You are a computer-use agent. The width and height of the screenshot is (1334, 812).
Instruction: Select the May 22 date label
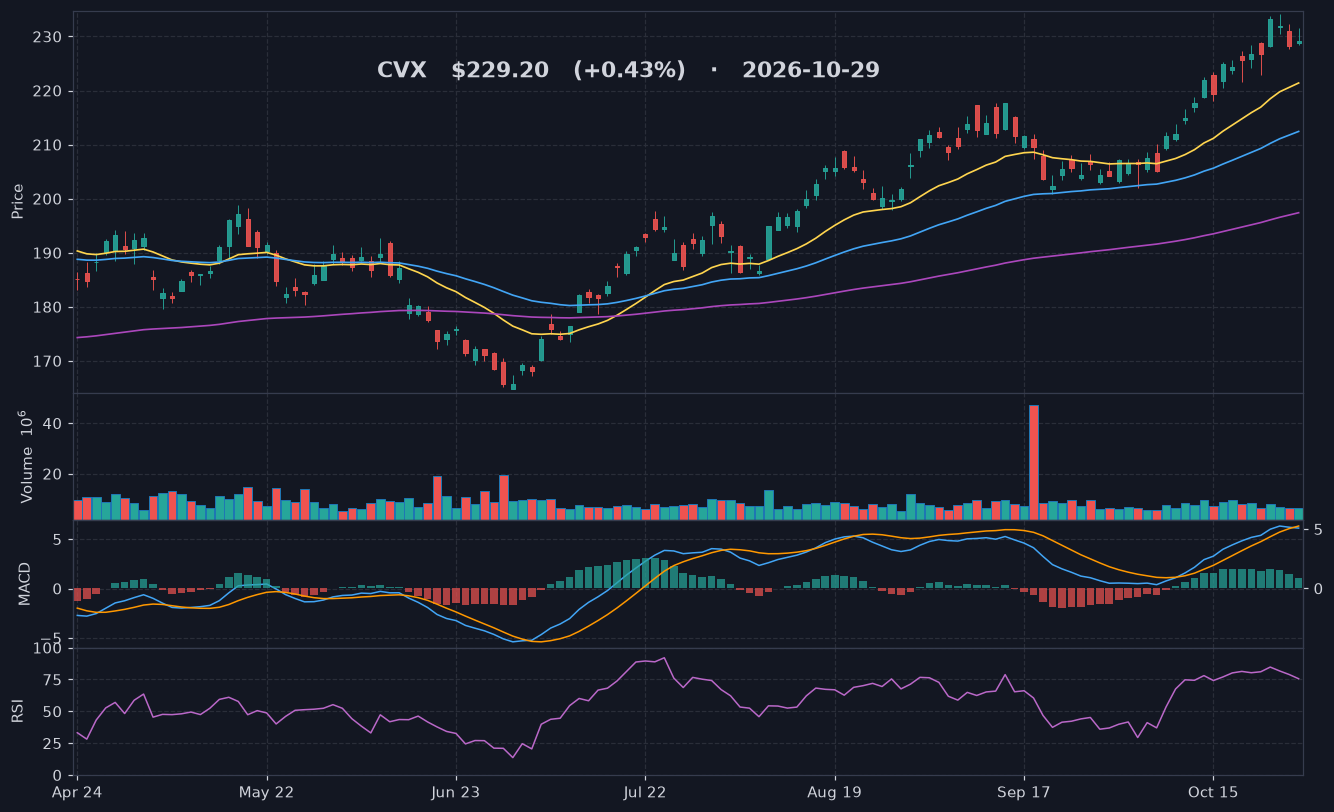[x=267, y=792]
